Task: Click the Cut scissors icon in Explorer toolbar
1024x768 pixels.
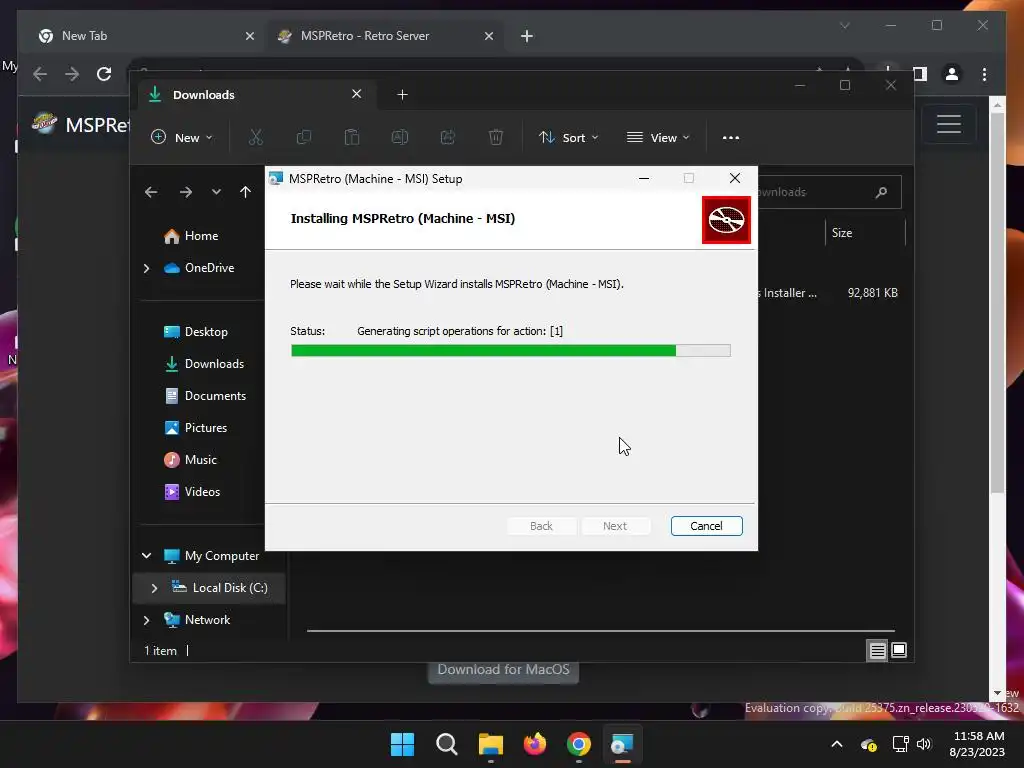Action: (x=255, y=138)
